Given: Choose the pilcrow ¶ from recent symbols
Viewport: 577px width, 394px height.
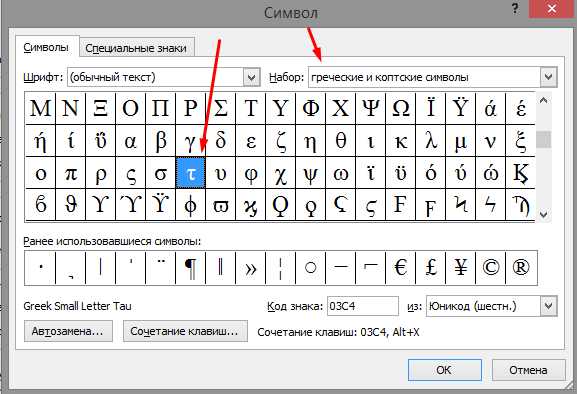Looking at the screenshot, I should click(191, 268).
